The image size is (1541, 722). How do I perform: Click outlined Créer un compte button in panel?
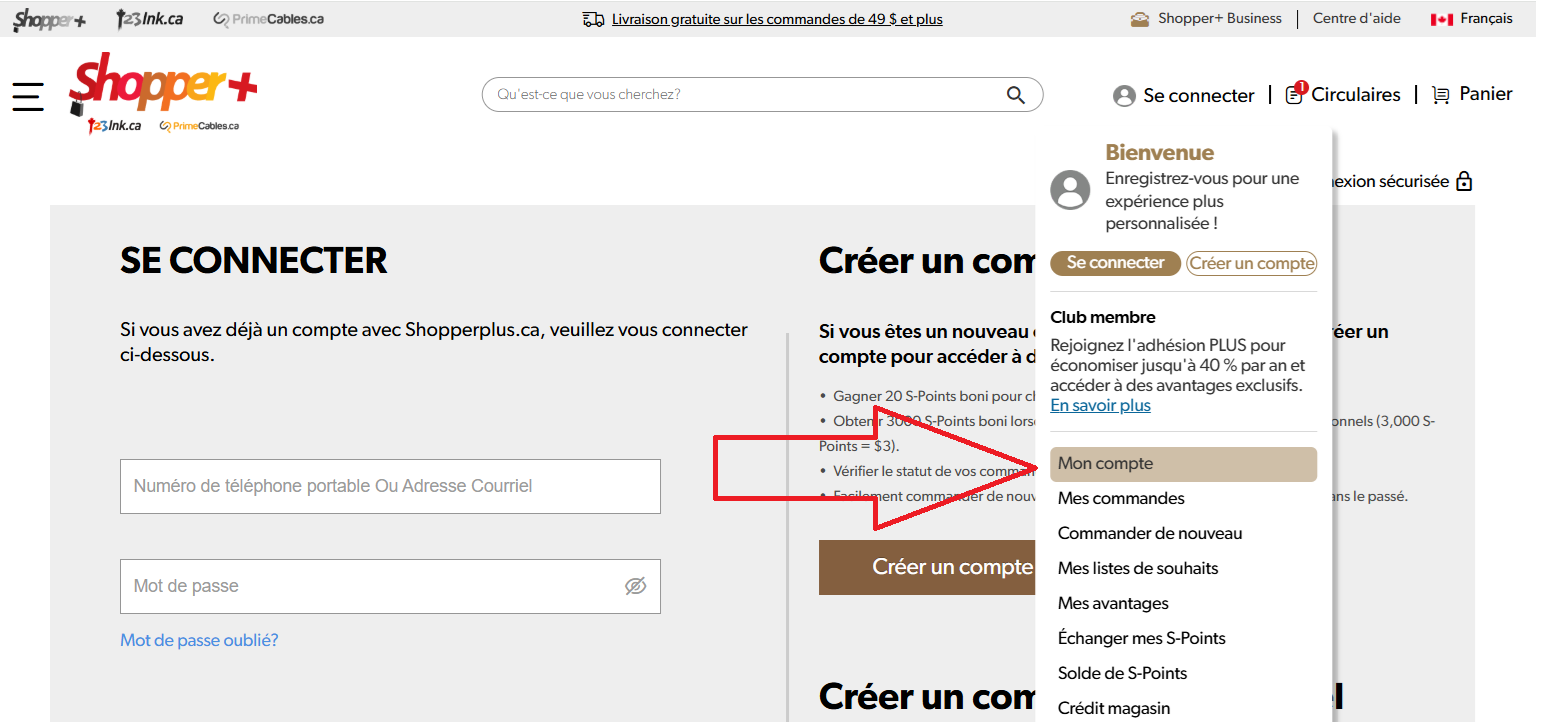coord(1251,263)
